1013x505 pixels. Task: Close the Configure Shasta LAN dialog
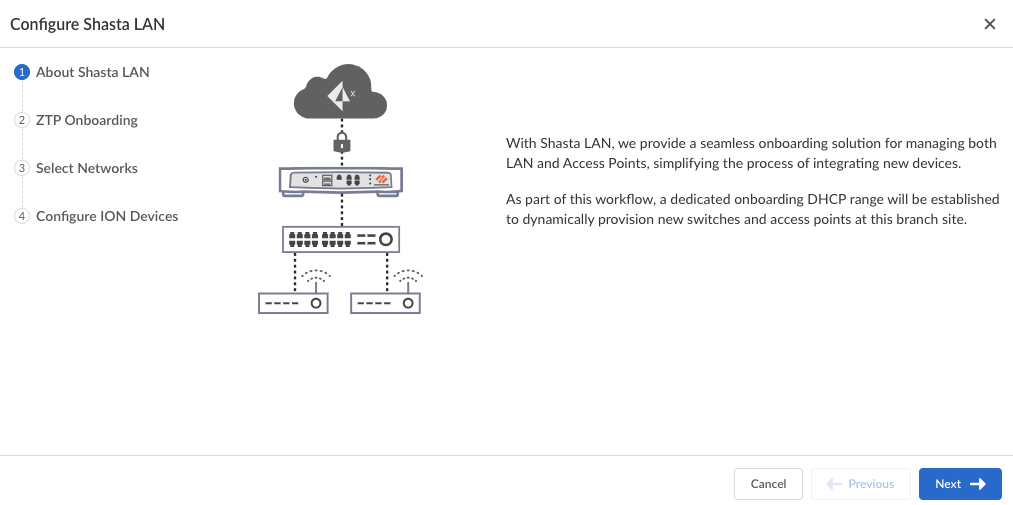pos(989,24)
